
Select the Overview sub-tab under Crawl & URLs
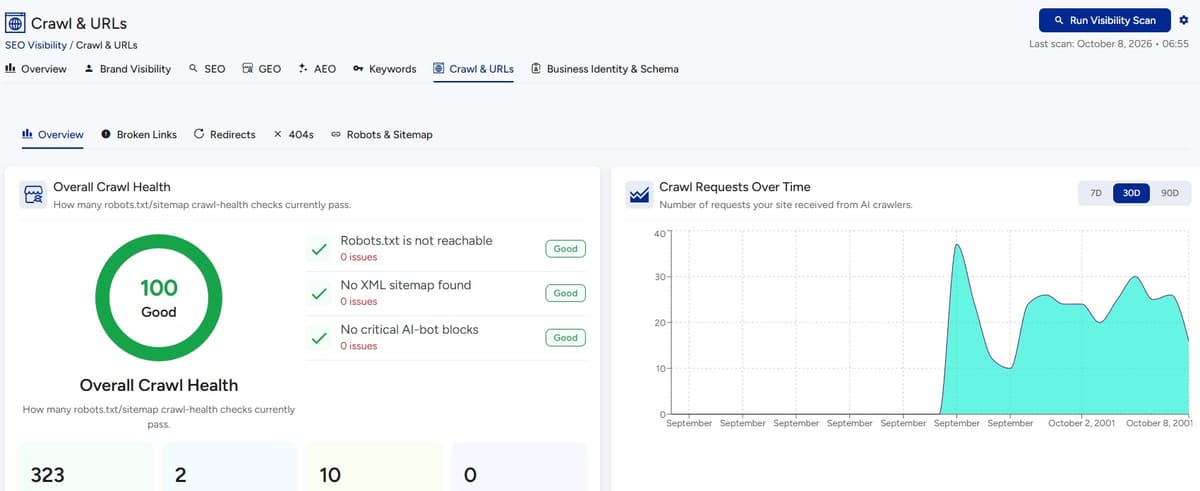[x=52, y=134]
